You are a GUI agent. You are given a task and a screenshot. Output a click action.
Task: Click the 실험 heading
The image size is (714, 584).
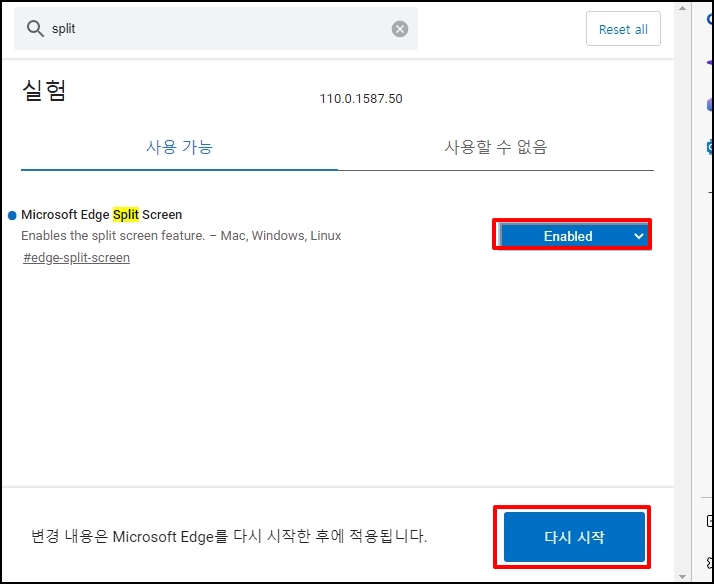tap(44, 90)
